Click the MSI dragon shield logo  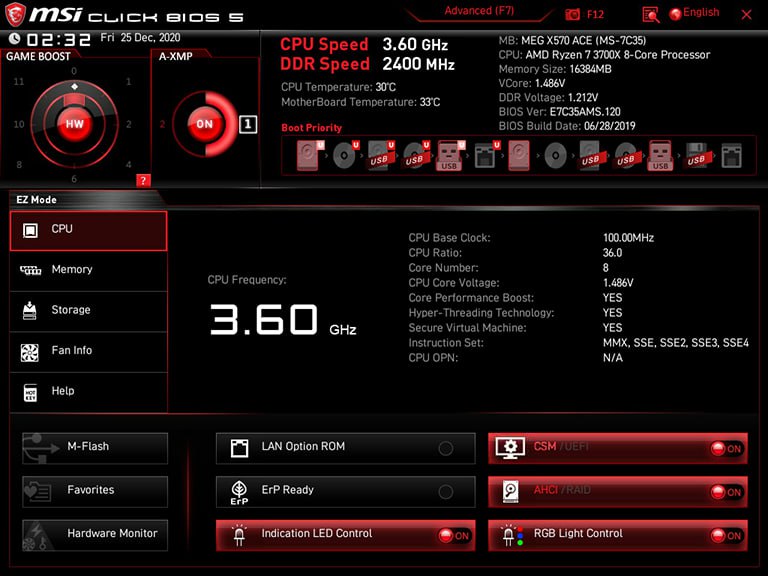(15, 15)
